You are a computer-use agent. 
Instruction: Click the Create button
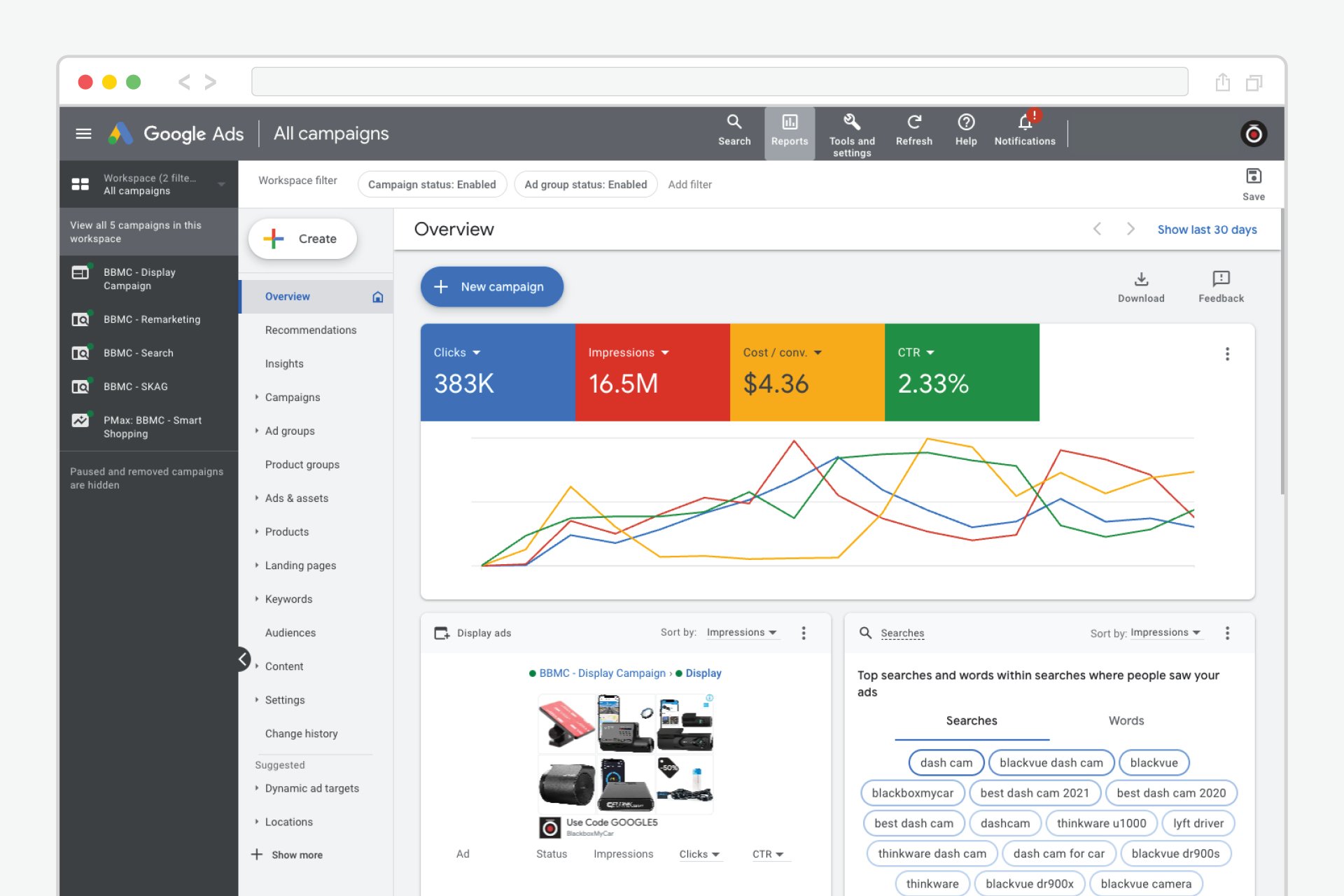pos(302,239)
